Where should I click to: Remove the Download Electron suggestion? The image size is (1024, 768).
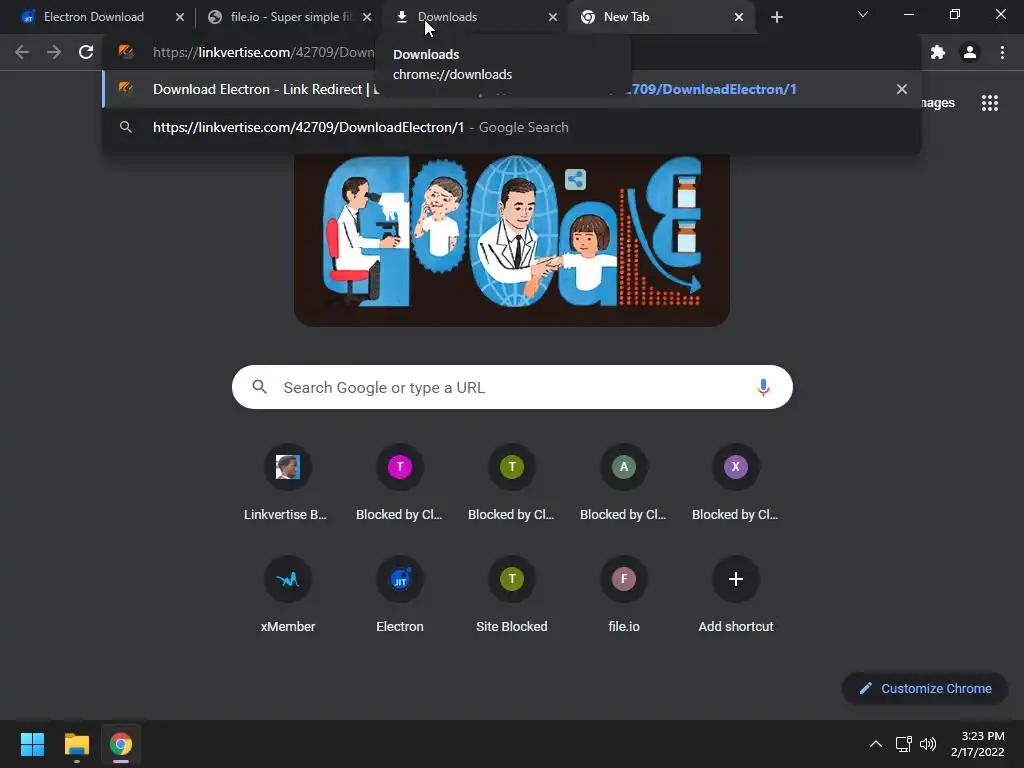point(902,89)
